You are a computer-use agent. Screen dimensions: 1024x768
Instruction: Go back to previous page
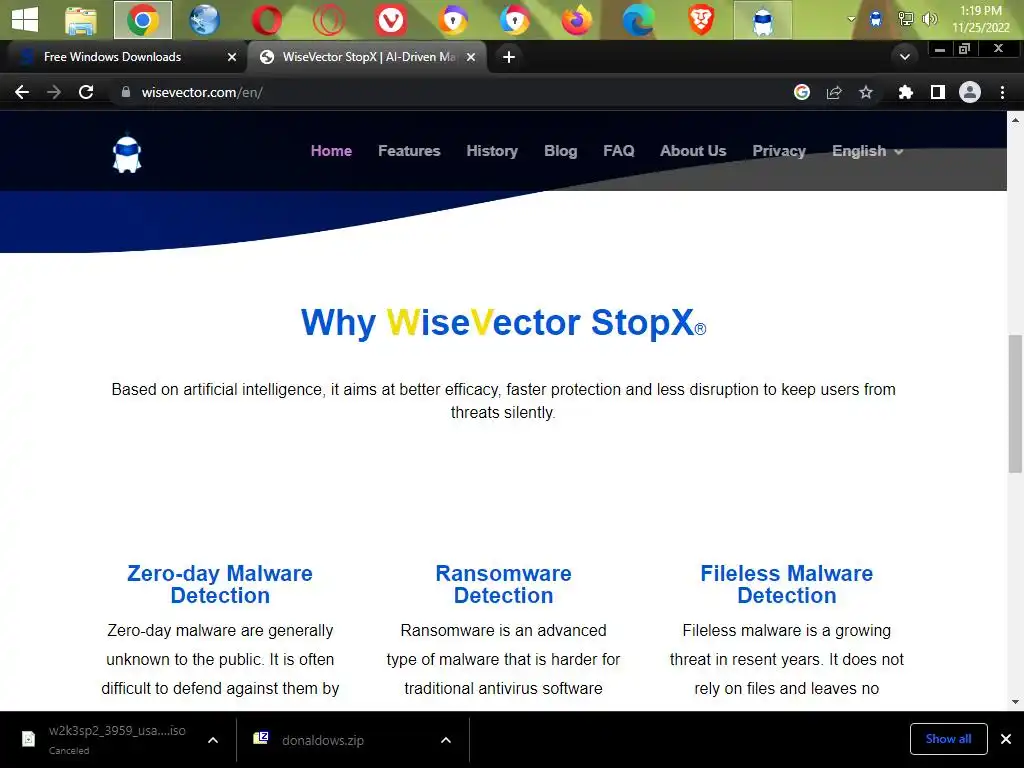tap(22, 92)
